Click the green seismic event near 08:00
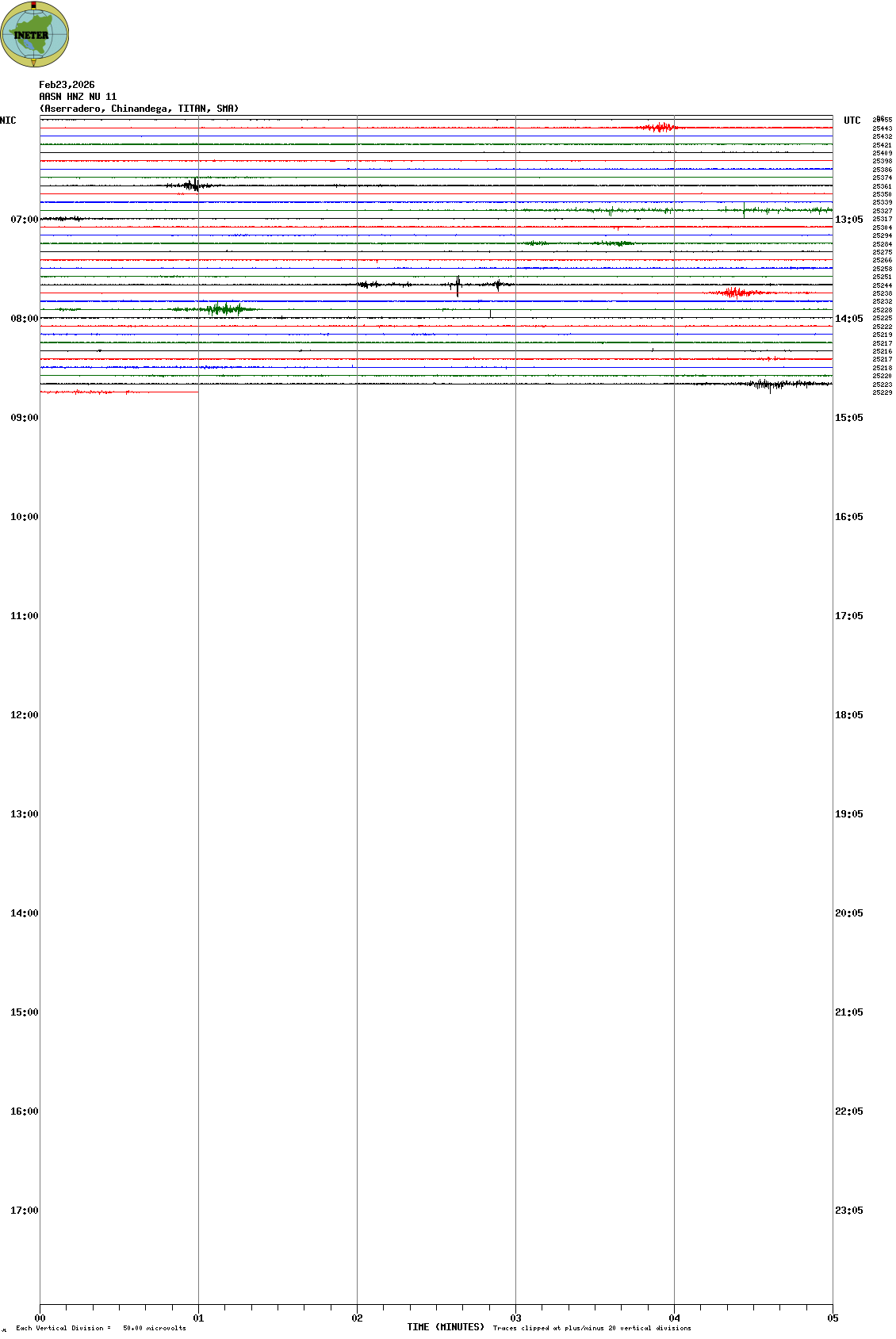The width and height of the screenshot is (896, 1339). pos(224,308)
